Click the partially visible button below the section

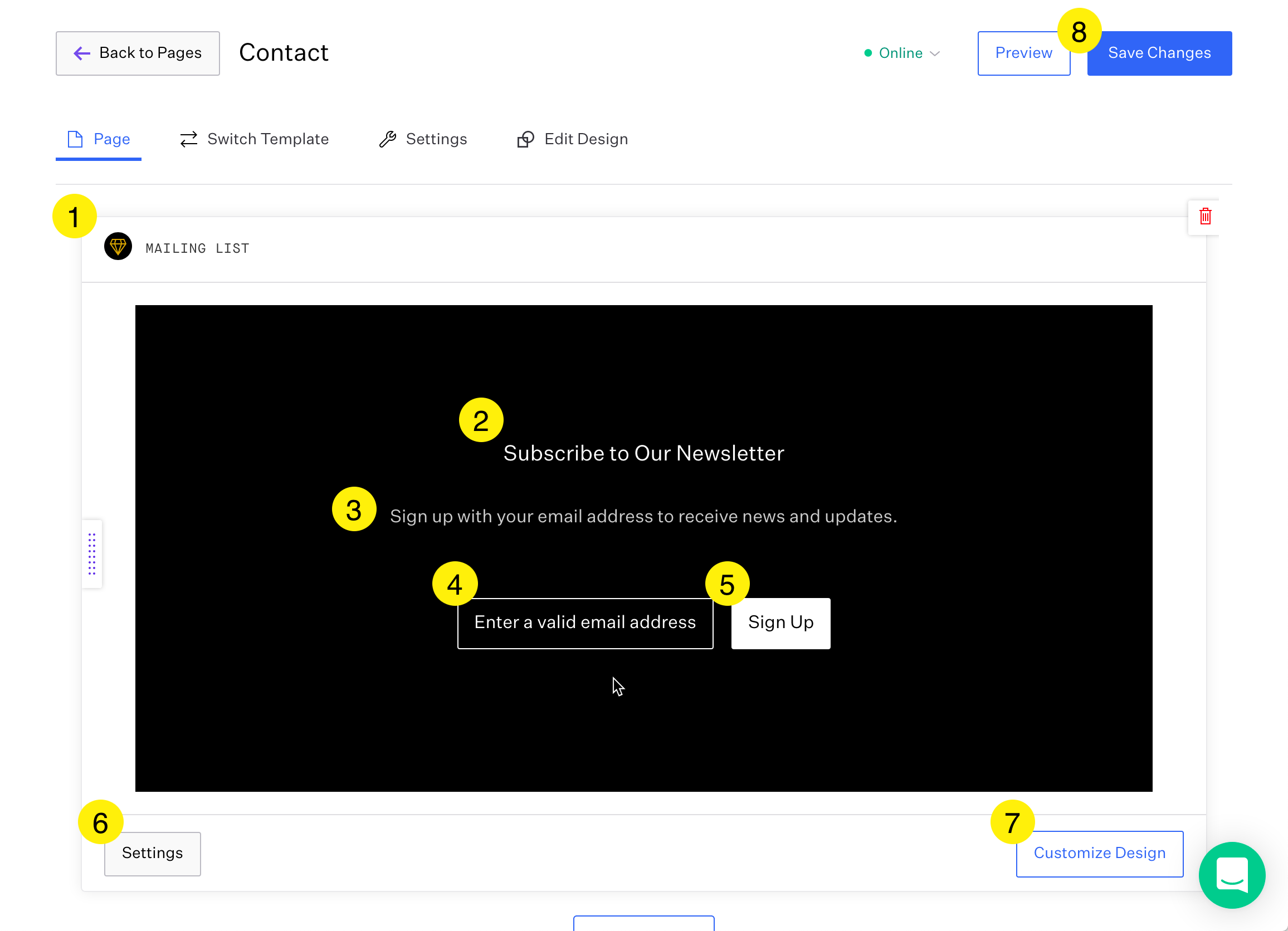click(643, 923)
